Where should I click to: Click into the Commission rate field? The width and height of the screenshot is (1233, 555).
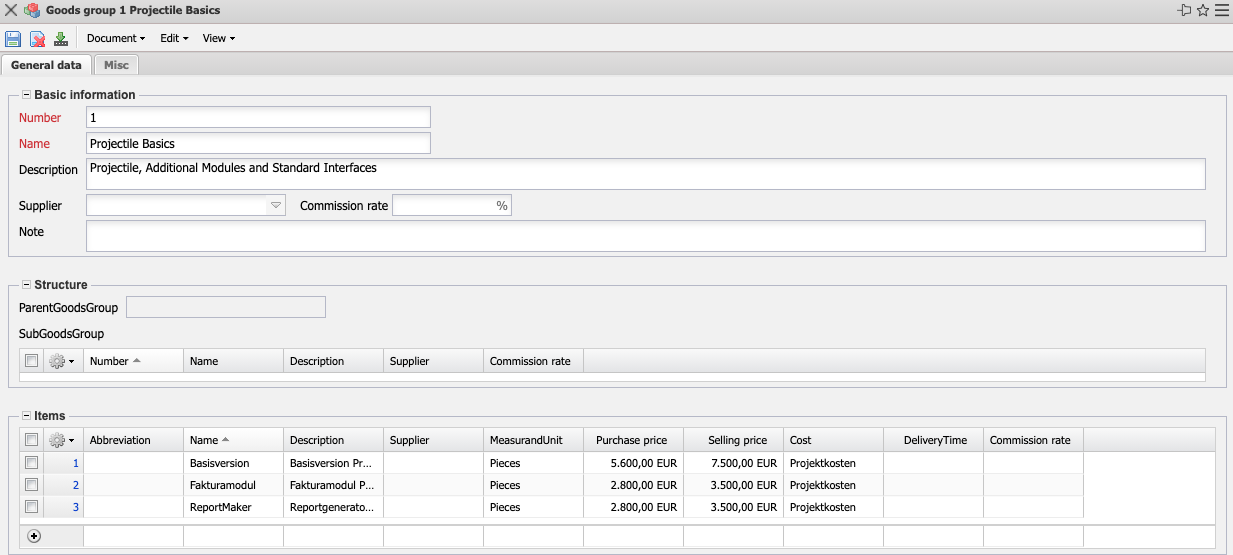pyautogui.click(x=444, y=206)
